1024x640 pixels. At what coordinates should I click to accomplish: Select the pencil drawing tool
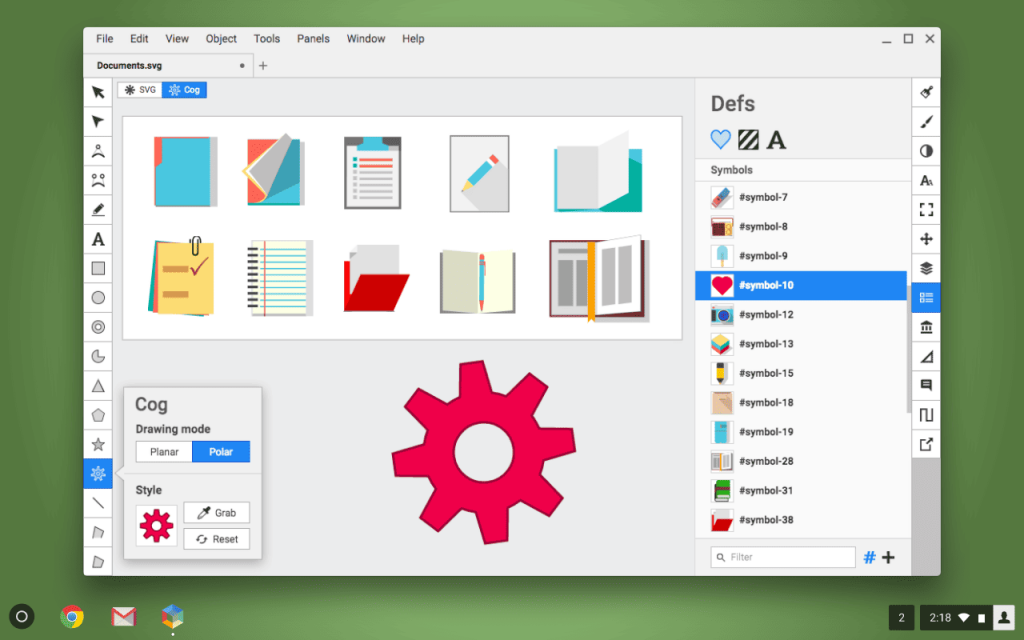[97, 209]
